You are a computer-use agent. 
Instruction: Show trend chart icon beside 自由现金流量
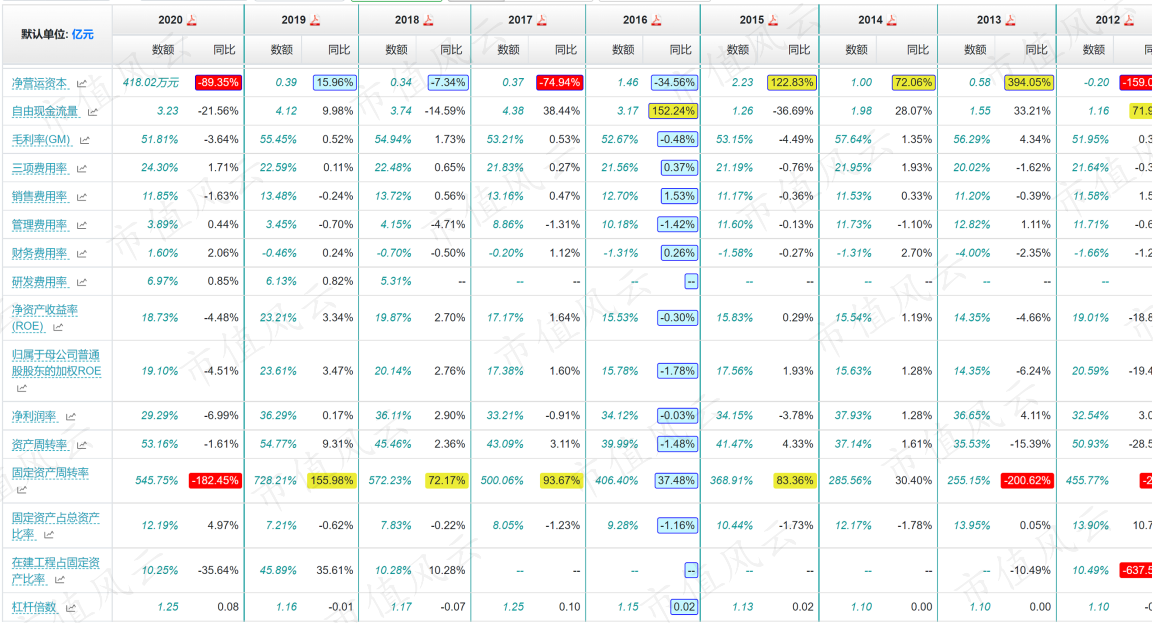[93, 113]
